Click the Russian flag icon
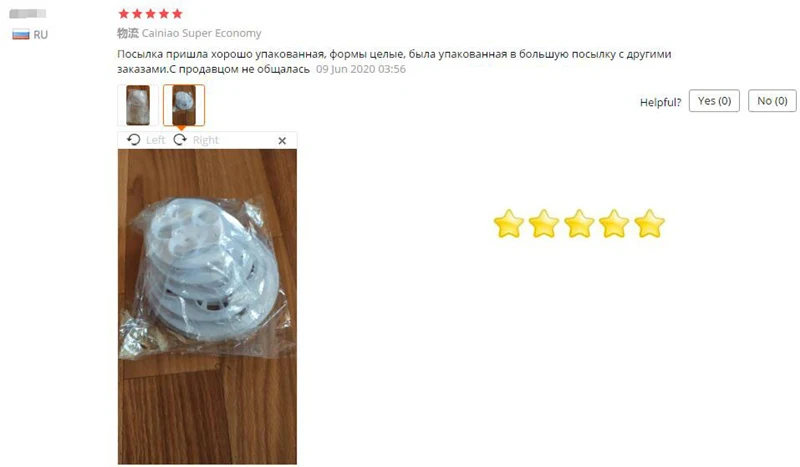Screen dimensions: 800x467 (21, 35)
